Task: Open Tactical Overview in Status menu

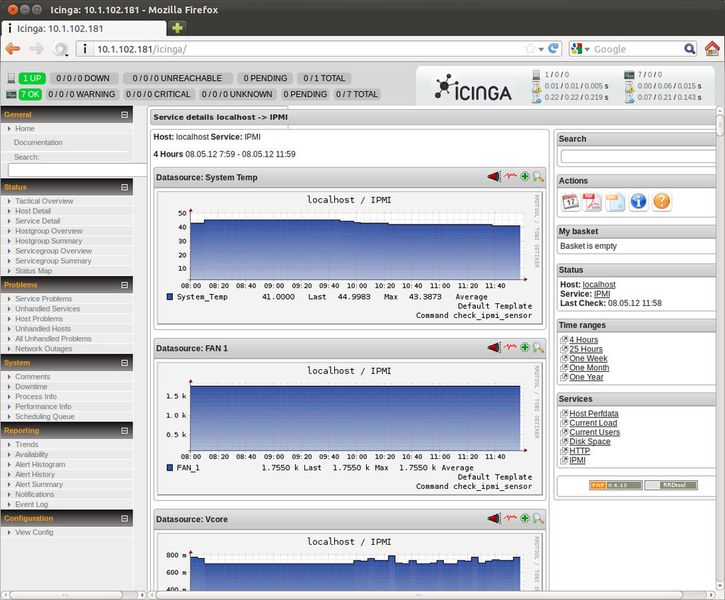Action: point(44,201)
